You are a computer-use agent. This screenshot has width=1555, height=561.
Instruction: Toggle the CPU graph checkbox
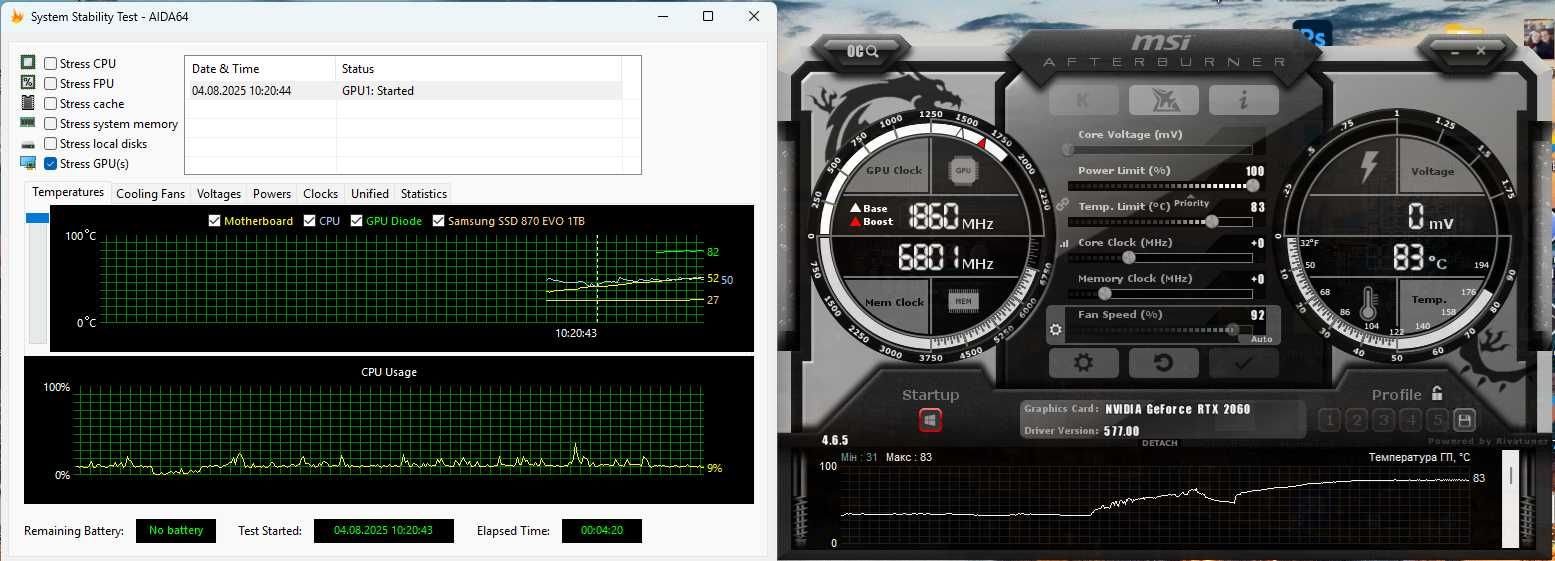point(310,221)
